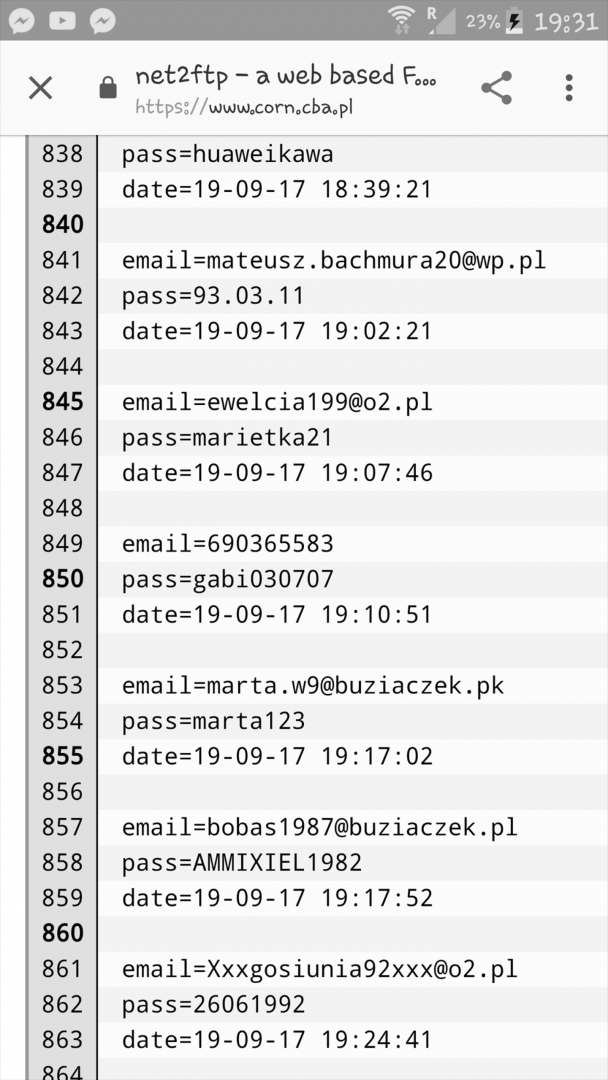Click the date entry on line 839
608x1080 pixels.
click(x=276, y=189)
